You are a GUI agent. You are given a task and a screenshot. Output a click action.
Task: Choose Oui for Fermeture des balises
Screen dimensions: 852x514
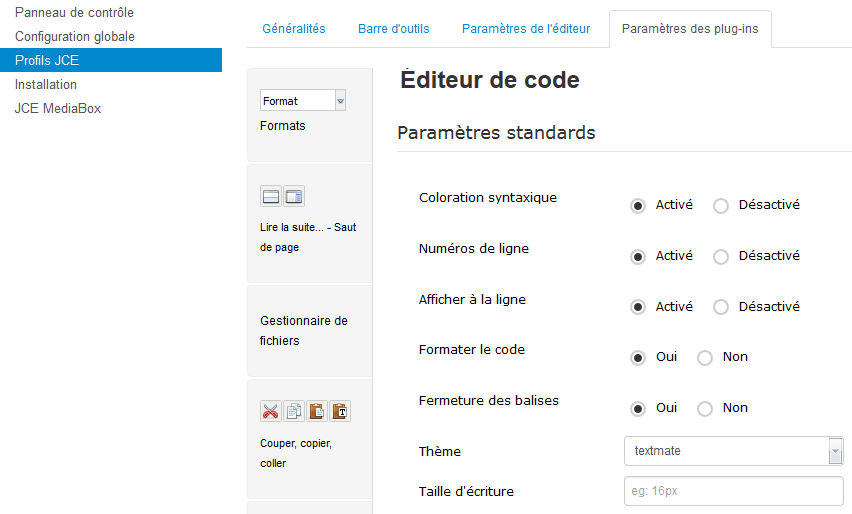[638, 409]
